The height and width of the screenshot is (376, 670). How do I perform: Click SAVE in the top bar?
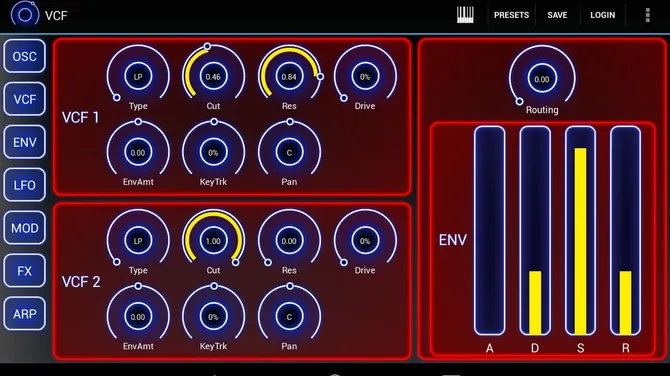[557, 15]
